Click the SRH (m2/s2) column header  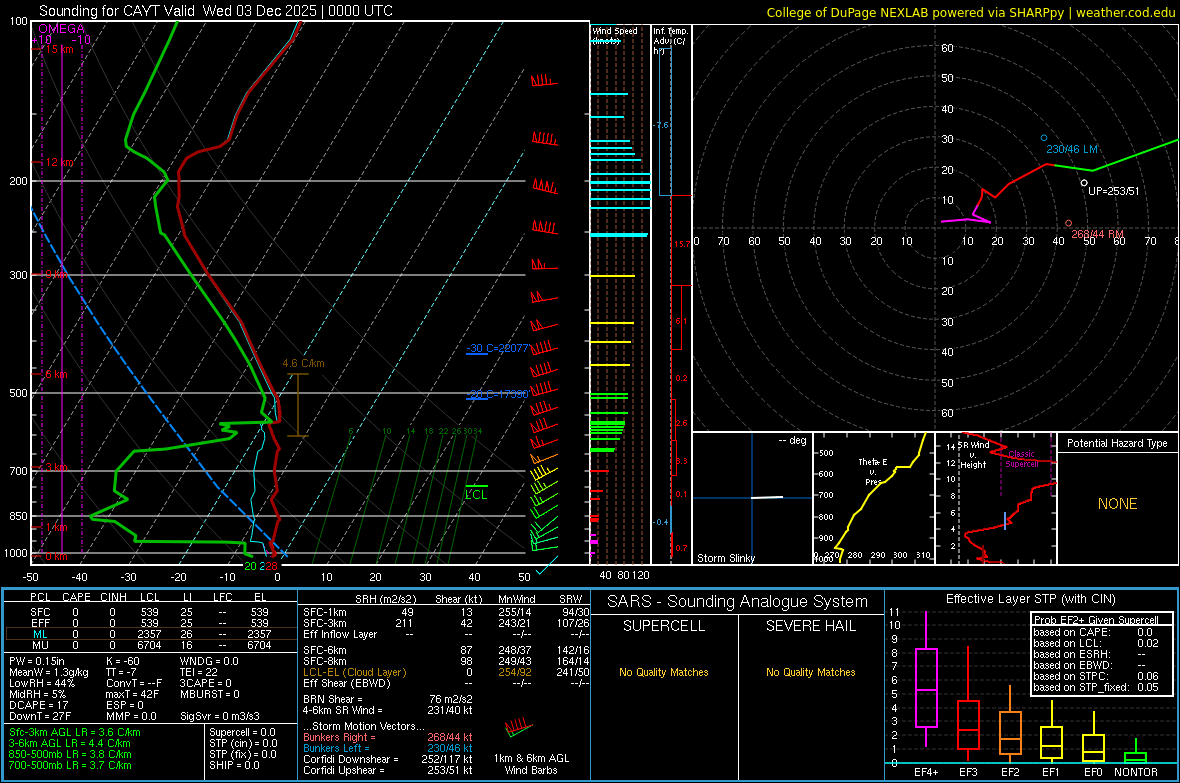click(385, 599)
